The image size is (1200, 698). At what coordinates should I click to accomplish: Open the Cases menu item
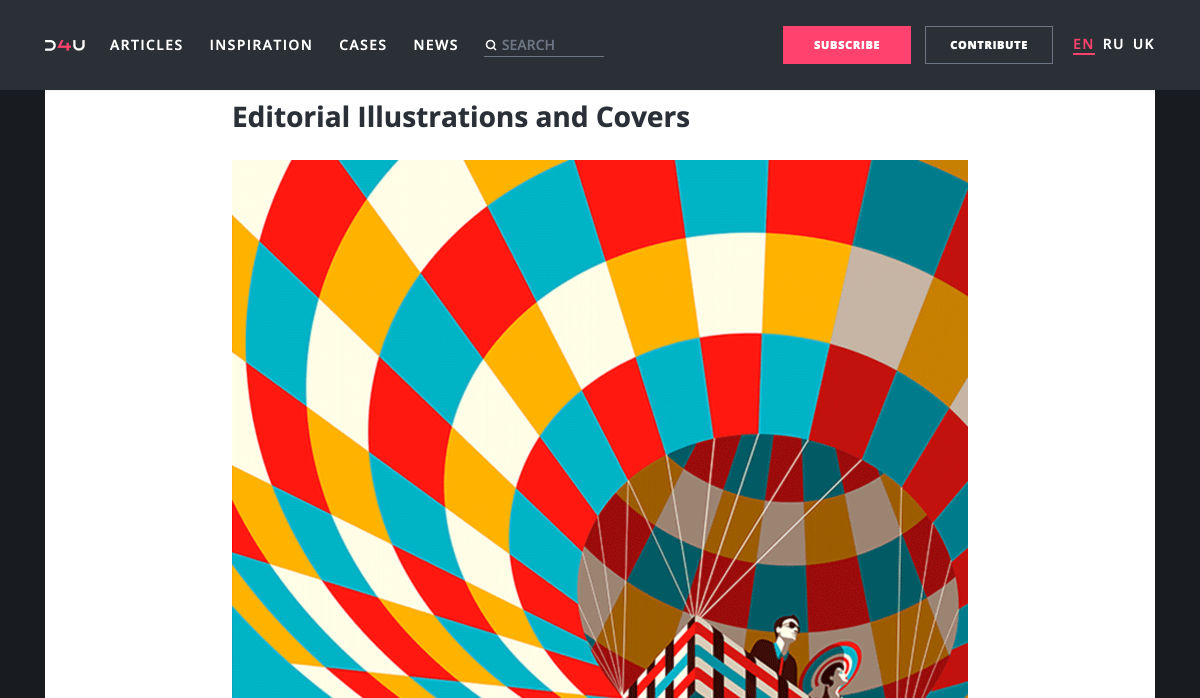[x=363, y=45]
